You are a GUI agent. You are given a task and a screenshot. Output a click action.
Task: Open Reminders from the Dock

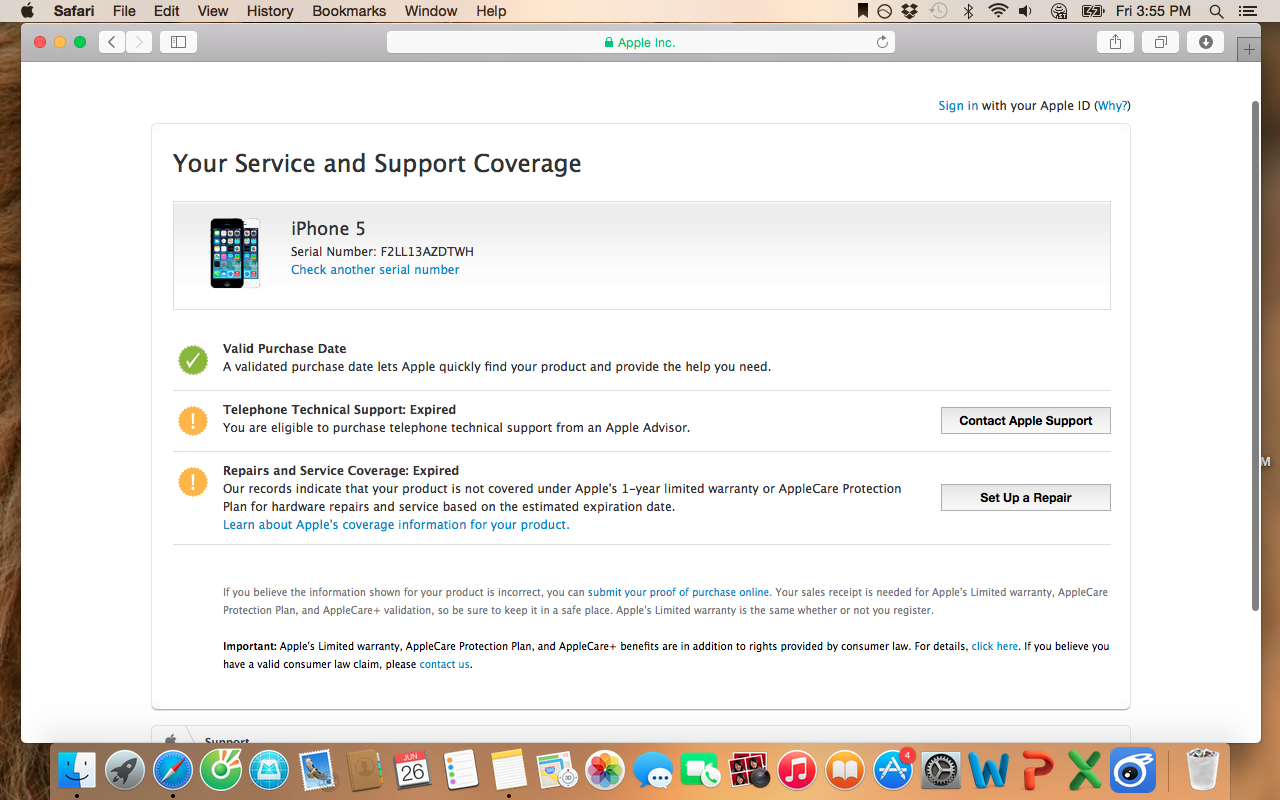pyautogui.click(x=461, y=771)
